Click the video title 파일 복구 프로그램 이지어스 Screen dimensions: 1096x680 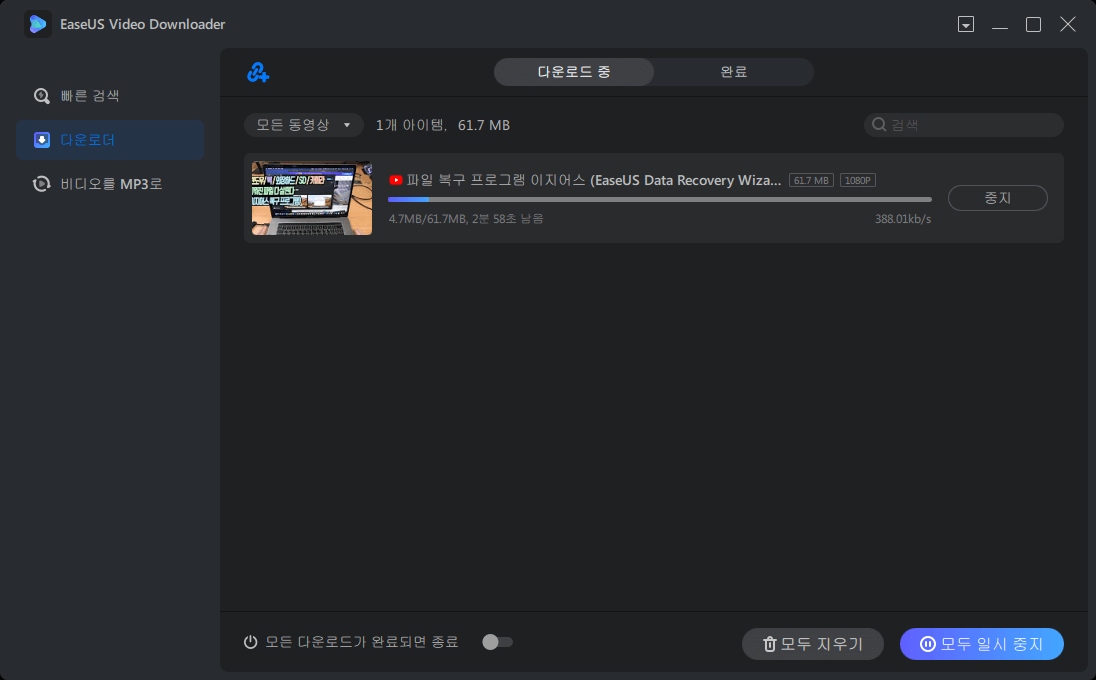pyautogui.click(x=593, y=180)
